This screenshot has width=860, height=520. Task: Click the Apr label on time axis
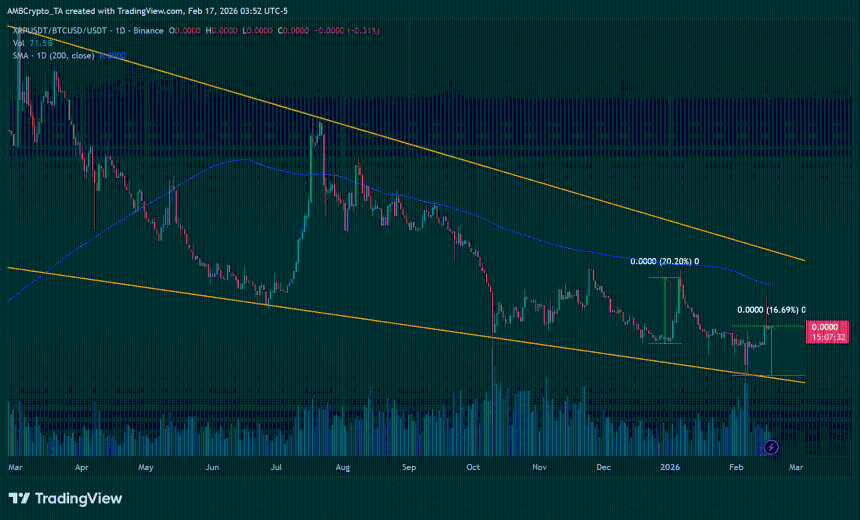coord(82,467)
